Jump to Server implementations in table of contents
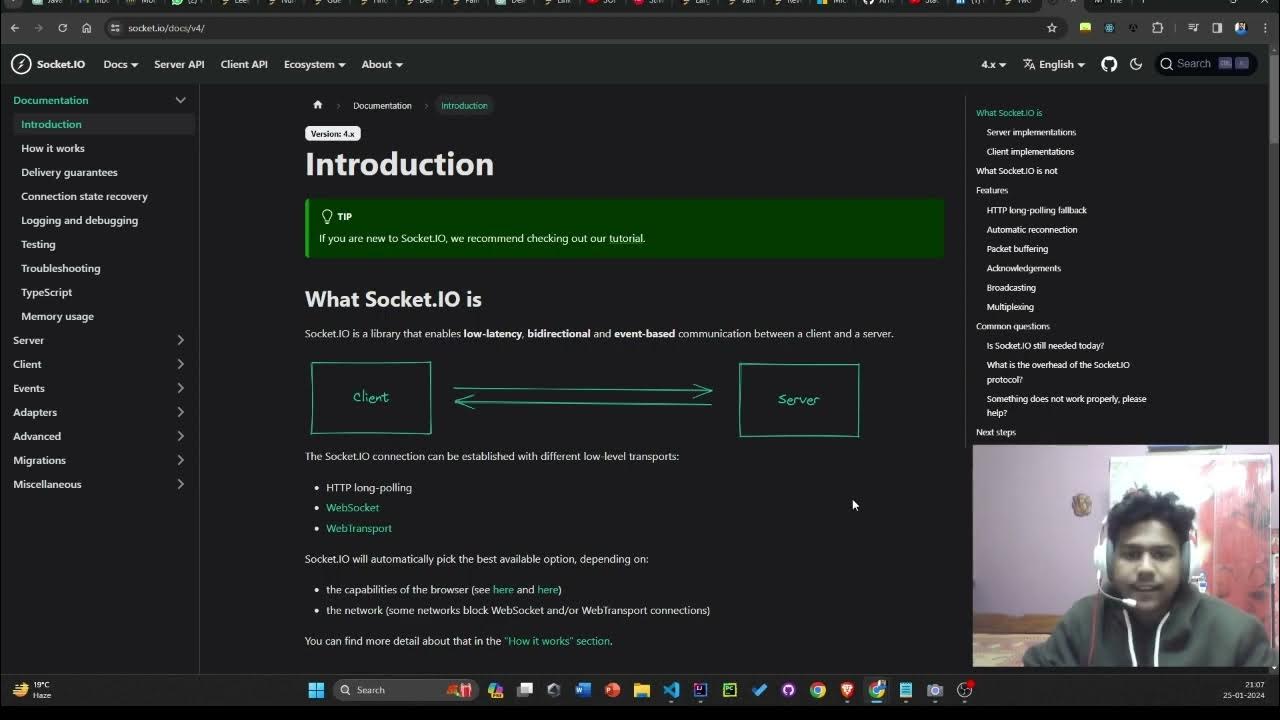This screenshot has height=720, width=1280. point(1031,132)
